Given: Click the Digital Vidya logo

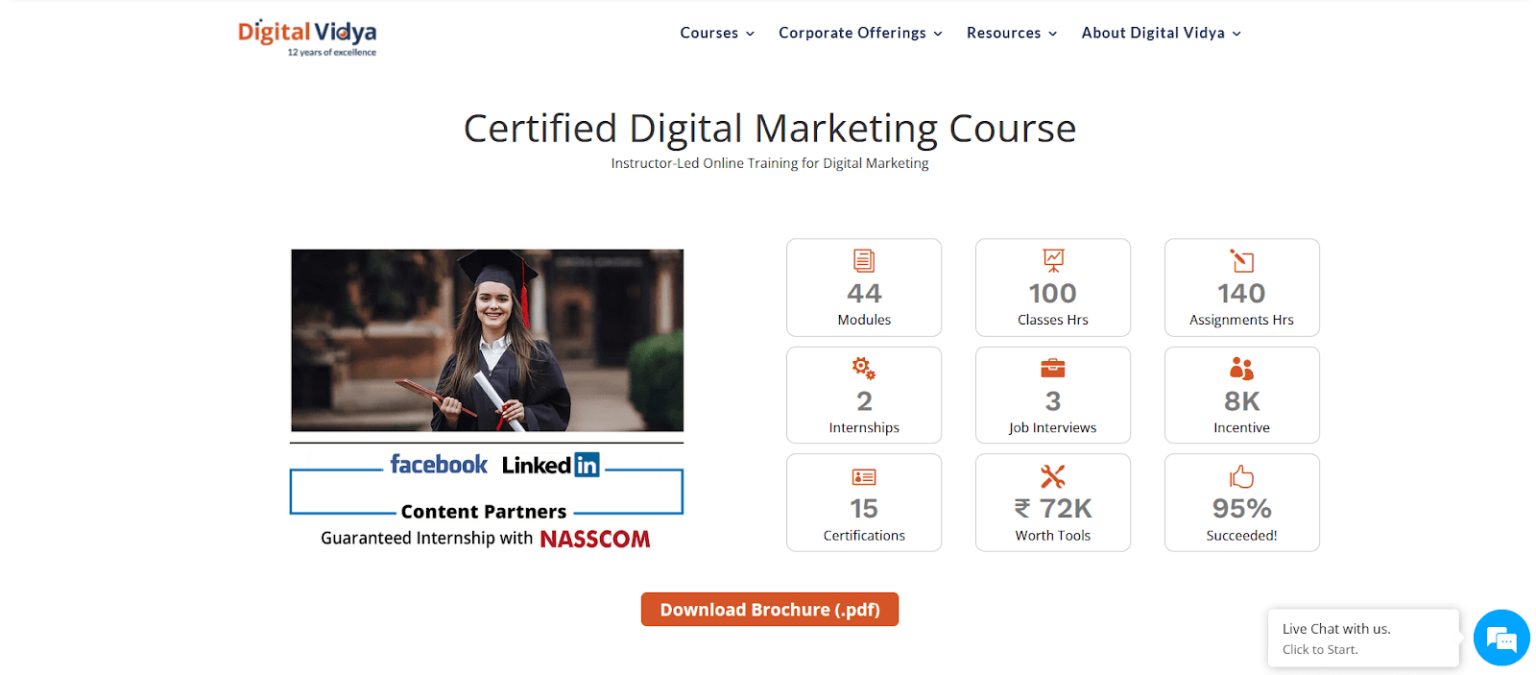Looking at the screenshot, I should 306,35.
